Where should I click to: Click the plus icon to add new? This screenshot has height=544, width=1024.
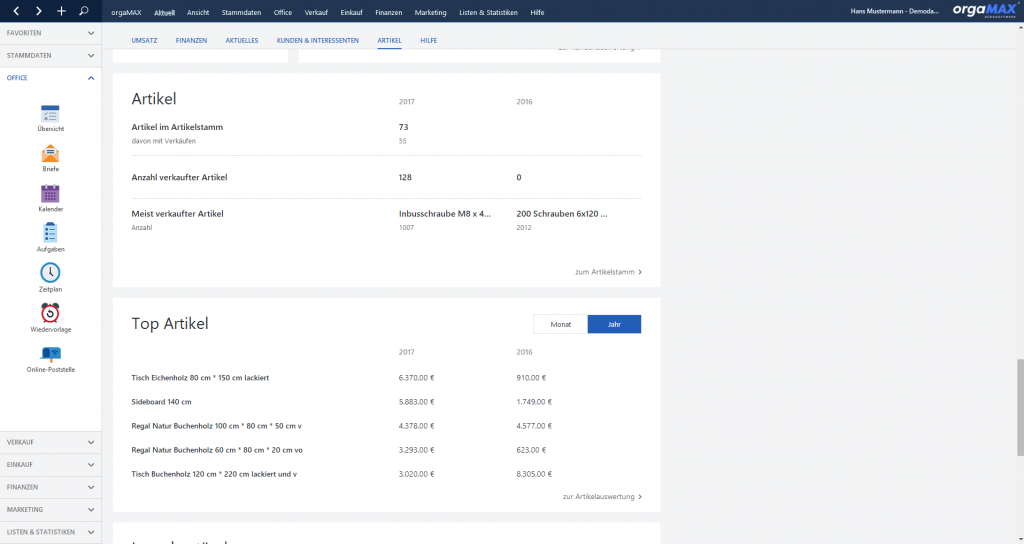[x=61, y=11]
